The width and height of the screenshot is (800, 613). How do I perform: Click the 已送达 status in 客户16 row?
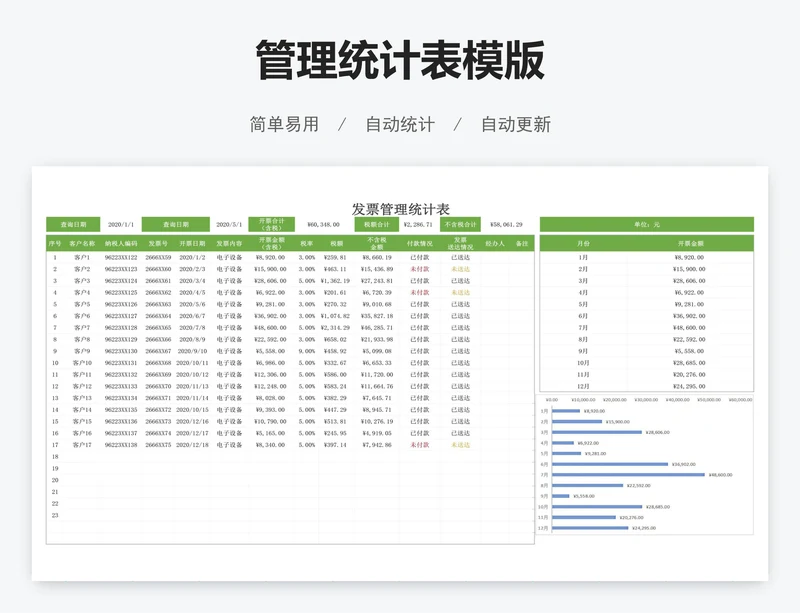tap(460, 433)
